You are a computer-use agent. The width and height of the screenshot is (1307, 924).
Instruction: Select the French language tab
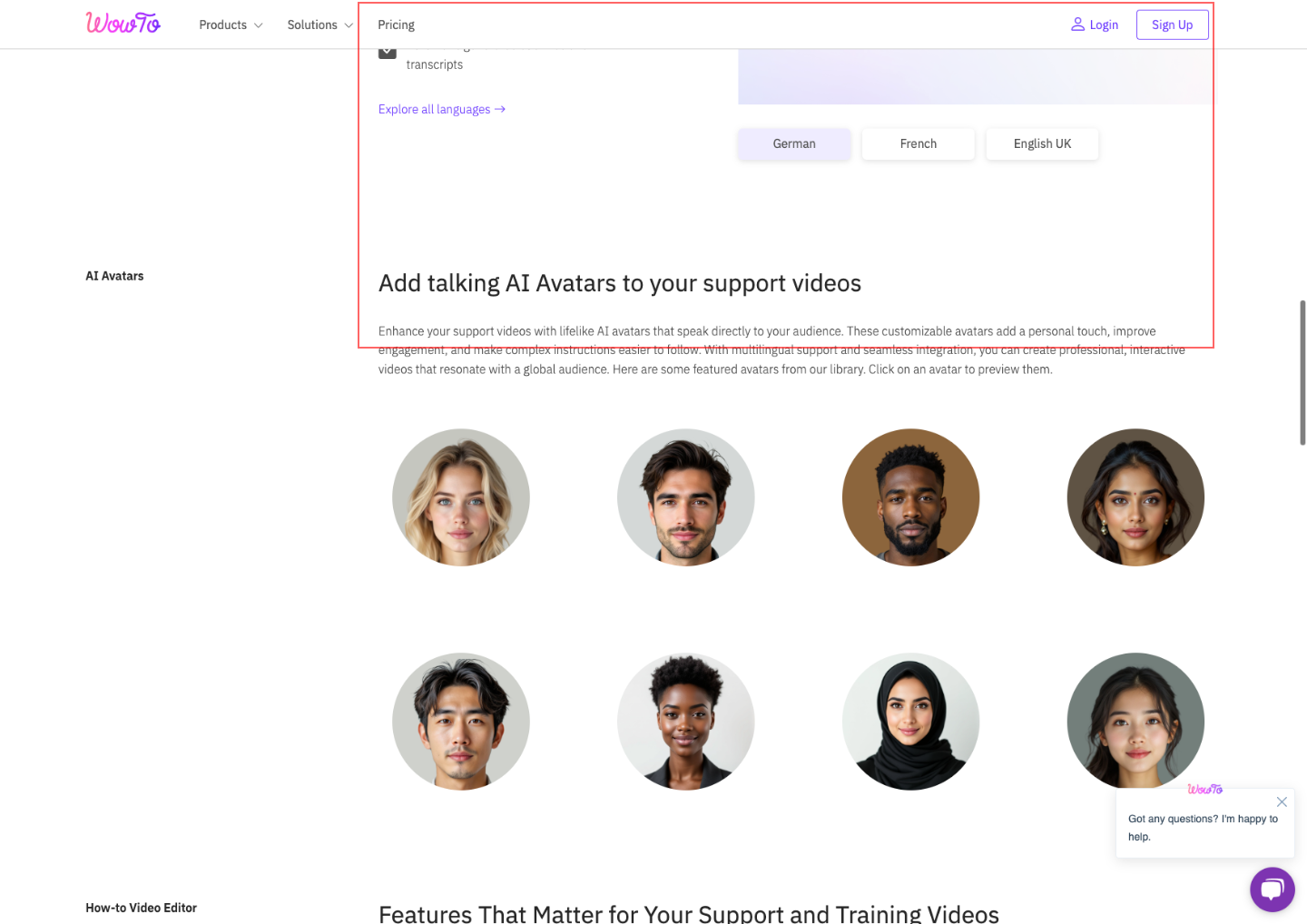[x=918, y=143]
